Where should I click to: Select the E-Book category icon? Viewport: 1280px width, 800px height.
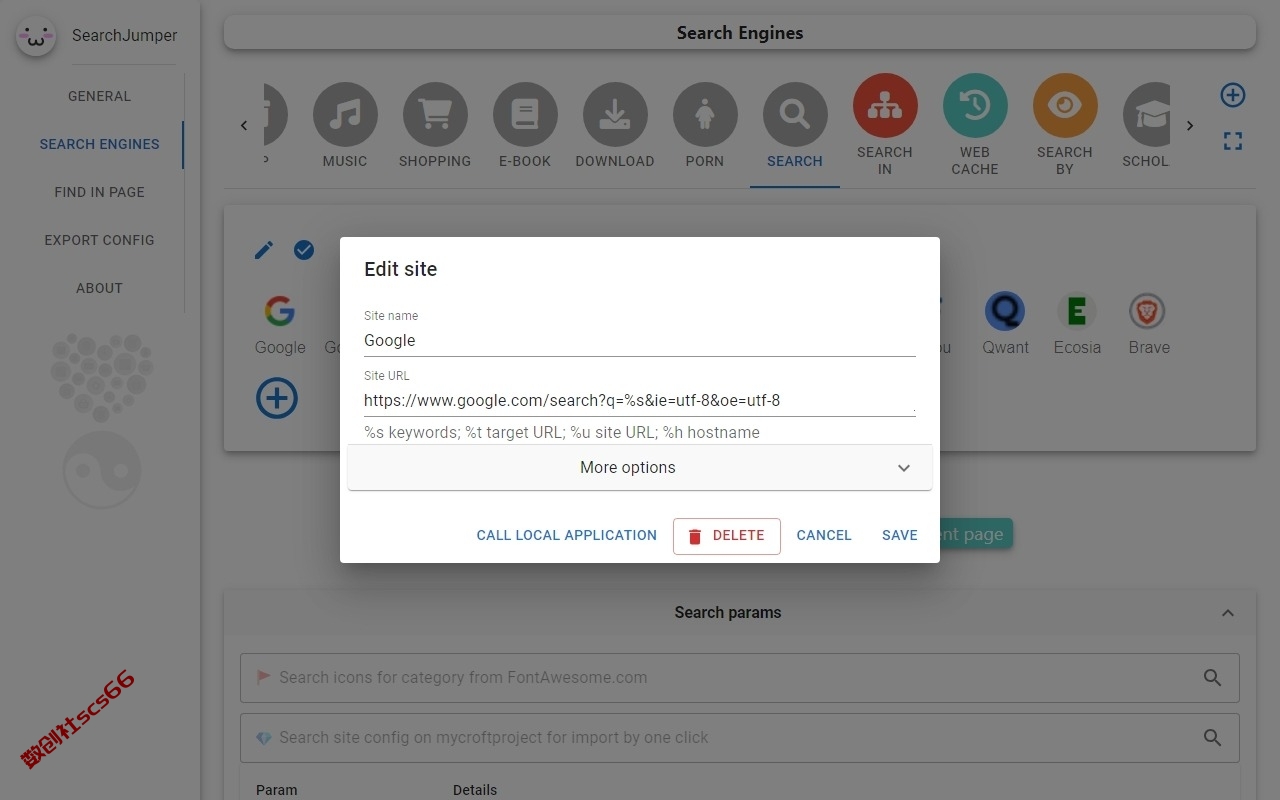[x=525, y=115]
